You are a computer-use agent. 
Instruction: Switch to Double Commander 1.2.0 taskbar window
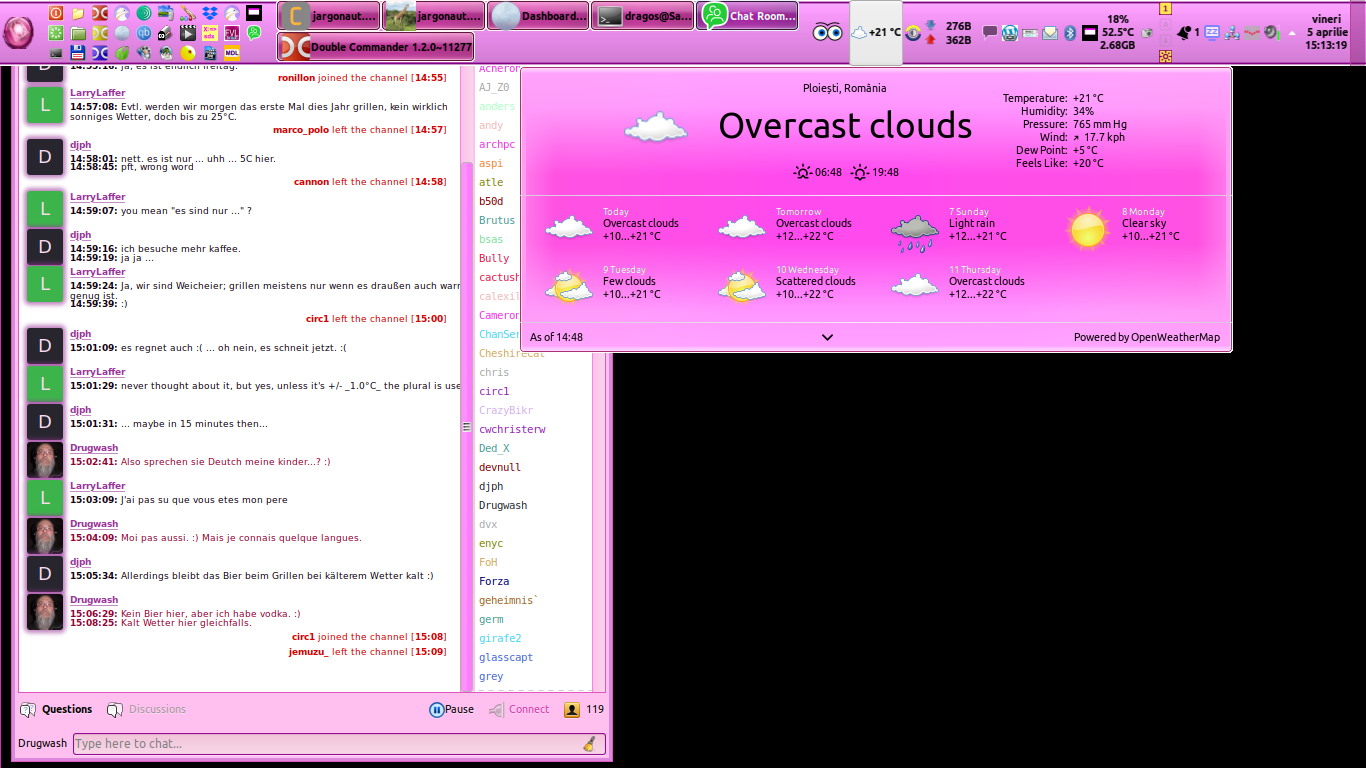point(375,47)
